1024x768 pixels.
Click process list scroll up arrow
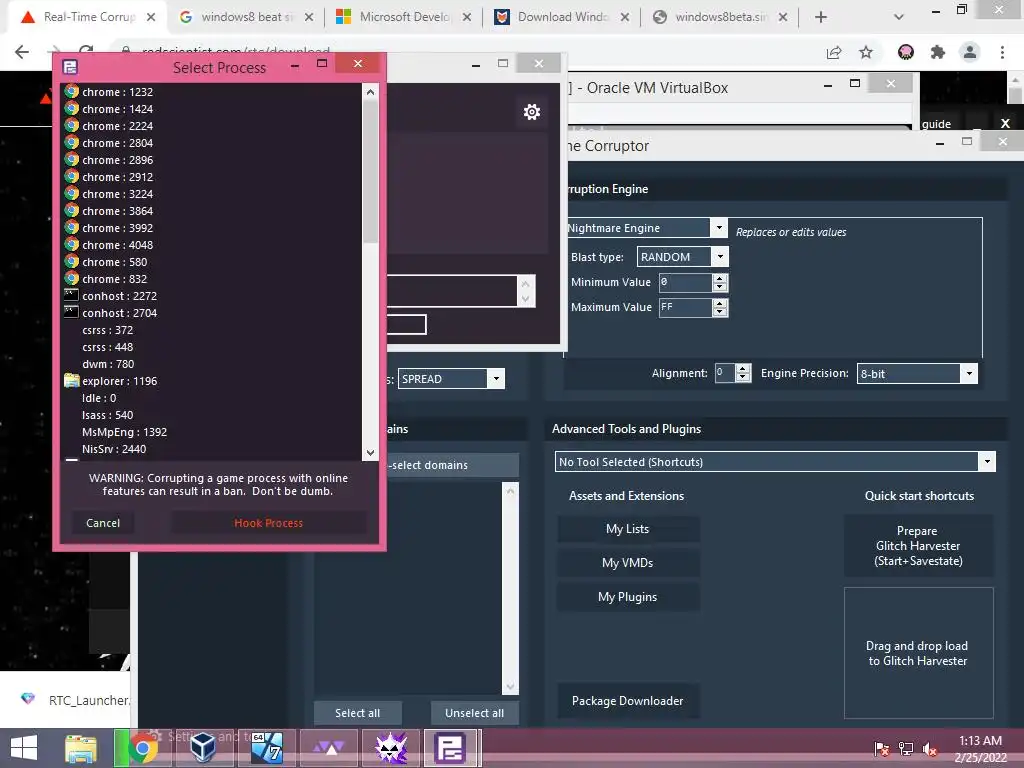[x=370, y=92]
